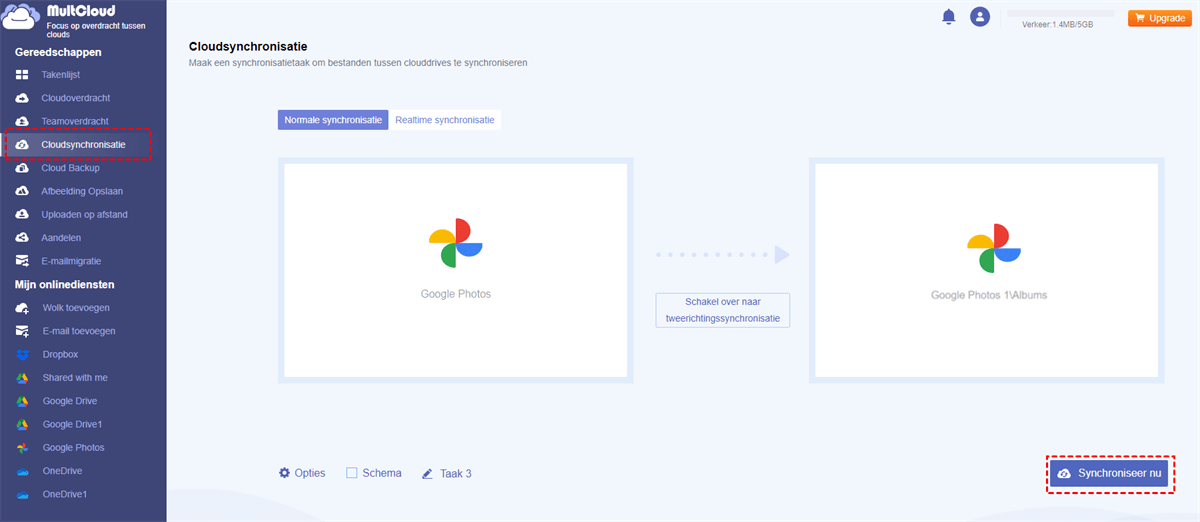Click the OneDrive cloud icon
The height and width of the screenshot is (522, 1200).
[x=22, y=471]
